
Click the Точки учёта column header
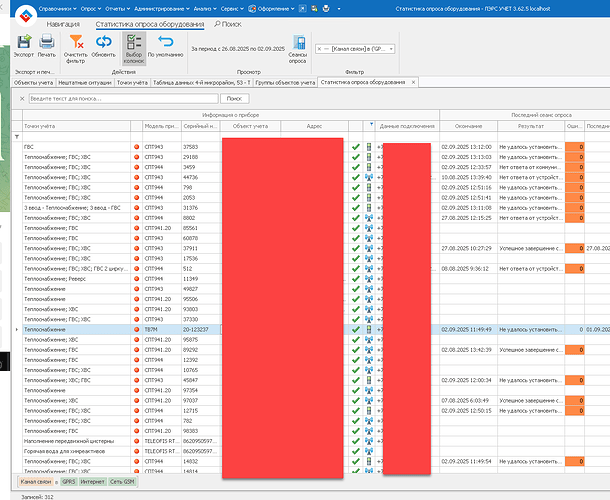coord(77,126)
